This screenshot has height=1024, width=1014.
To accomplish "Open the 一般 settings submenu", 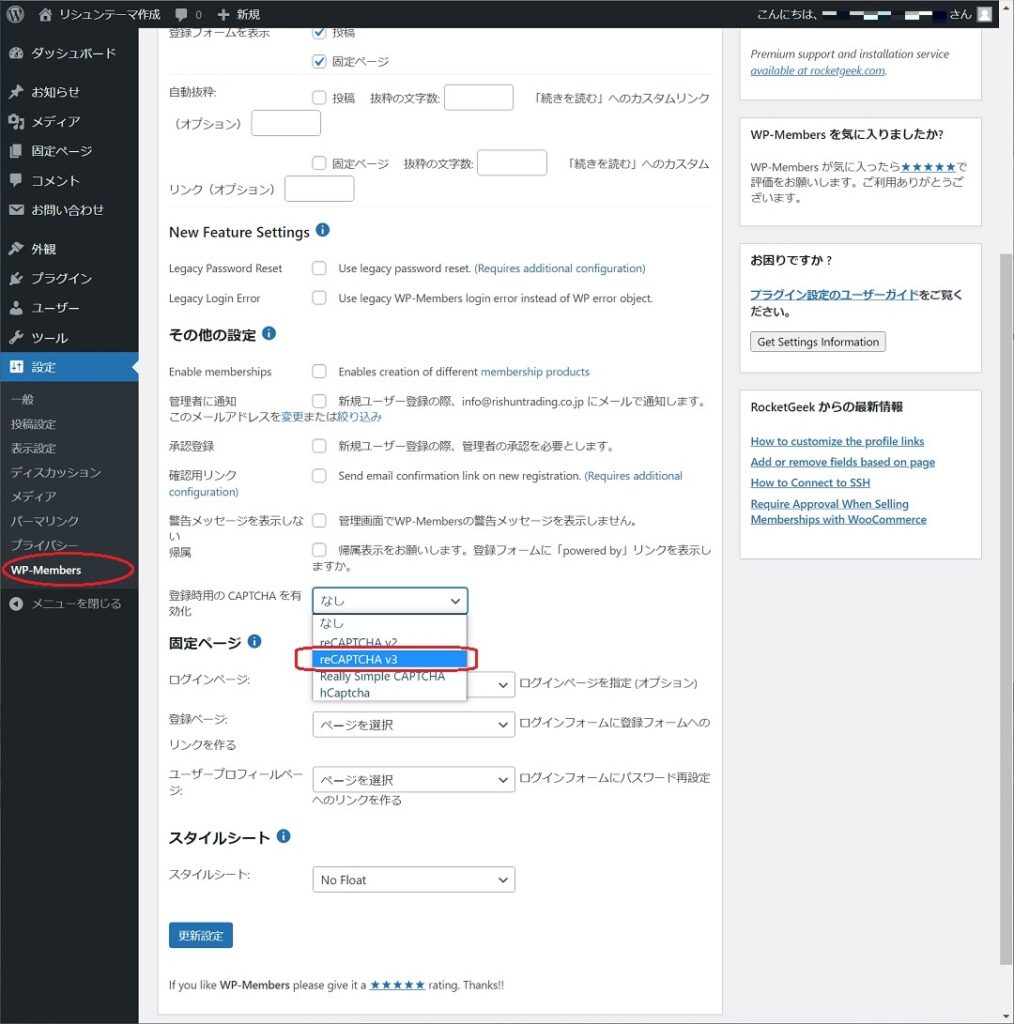I will click(x=22, y=399).
